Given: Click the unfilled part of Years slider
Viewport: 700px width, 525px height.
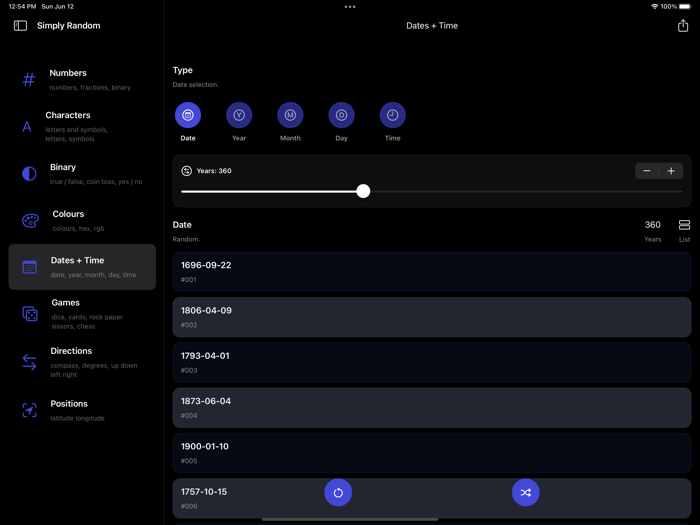Looking at the screenshot, I should point(526,192).
